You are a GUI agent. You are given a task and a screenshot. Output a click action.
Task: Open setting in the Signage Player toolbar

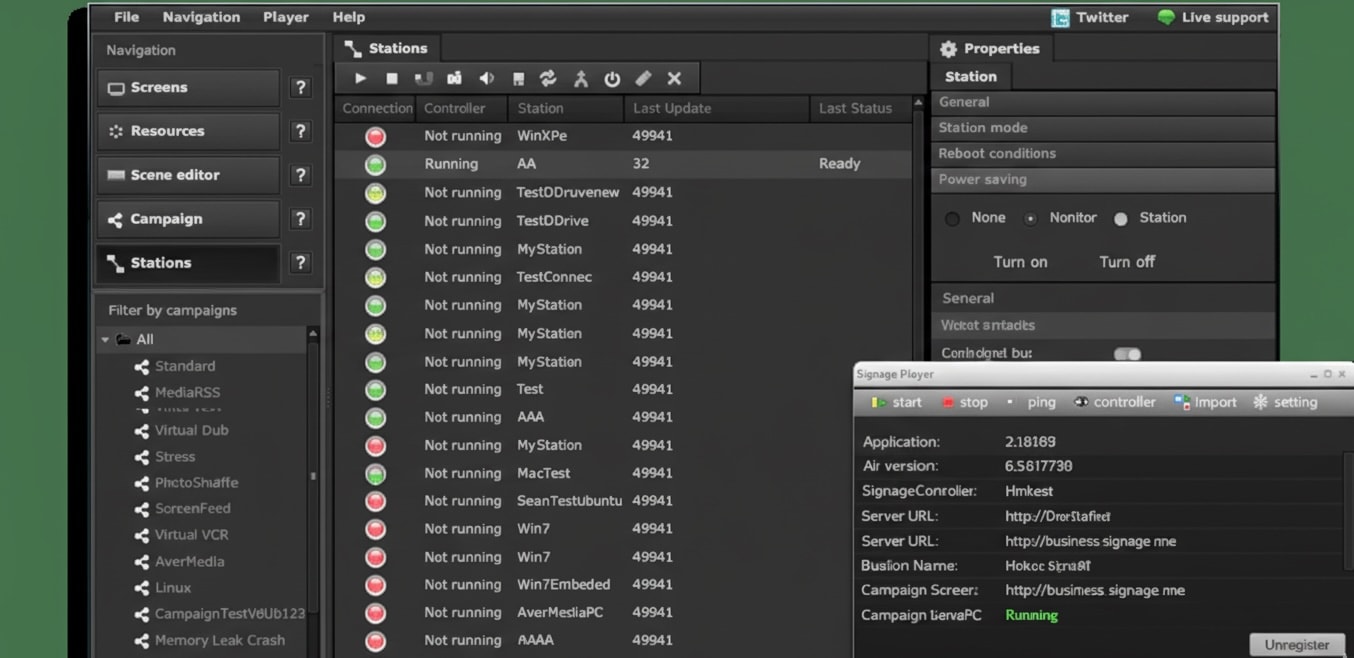coord(1285,402)
